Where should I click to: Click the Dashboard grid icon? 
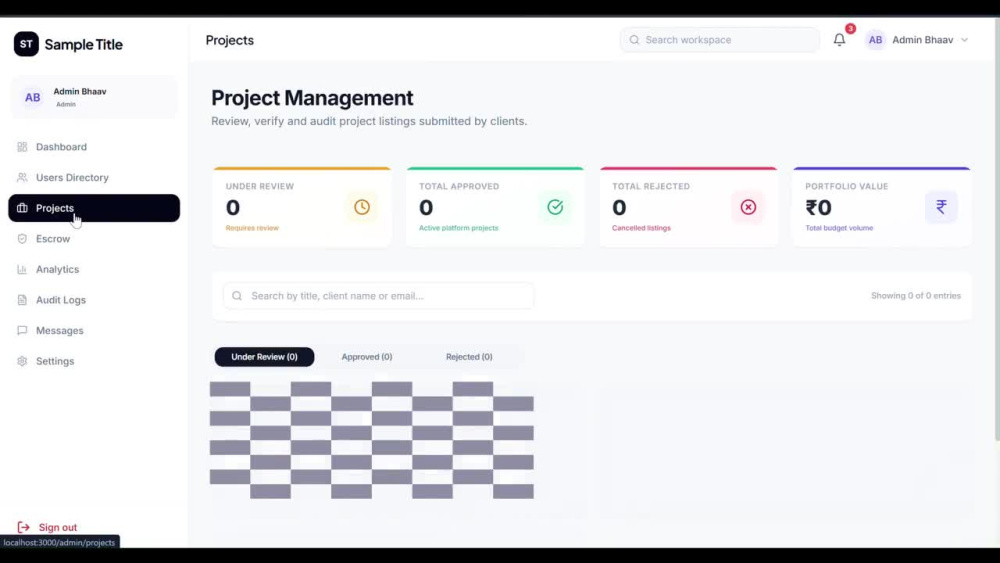(x=22, y=147)
